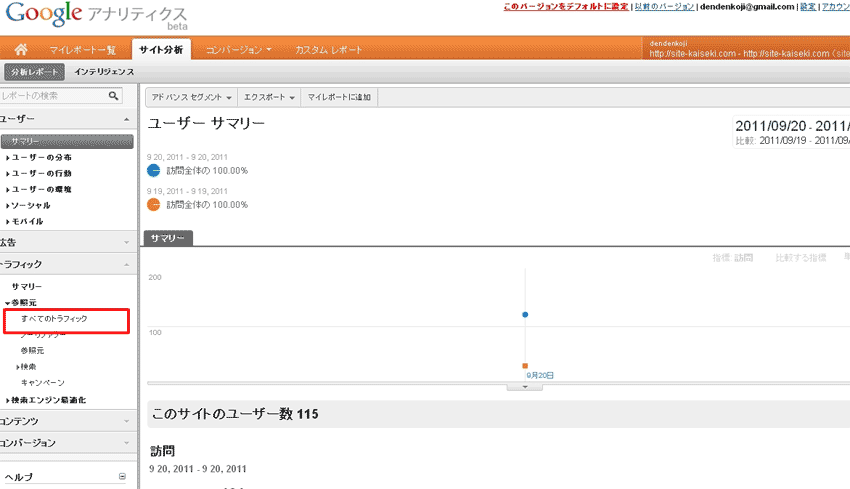This screenshot has width=850, height=489.
Task: Click the 設定 link at top
Action: (x=808, y=7)
